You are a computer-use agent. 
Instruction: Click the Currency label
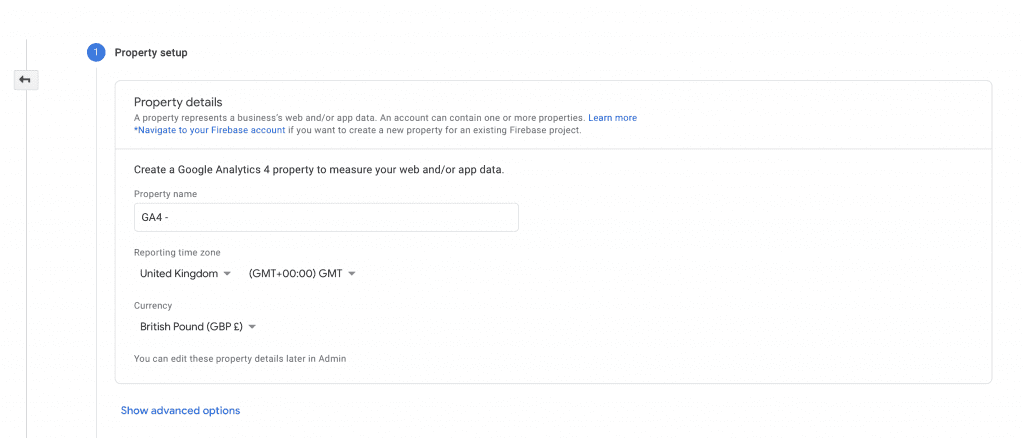153,306
